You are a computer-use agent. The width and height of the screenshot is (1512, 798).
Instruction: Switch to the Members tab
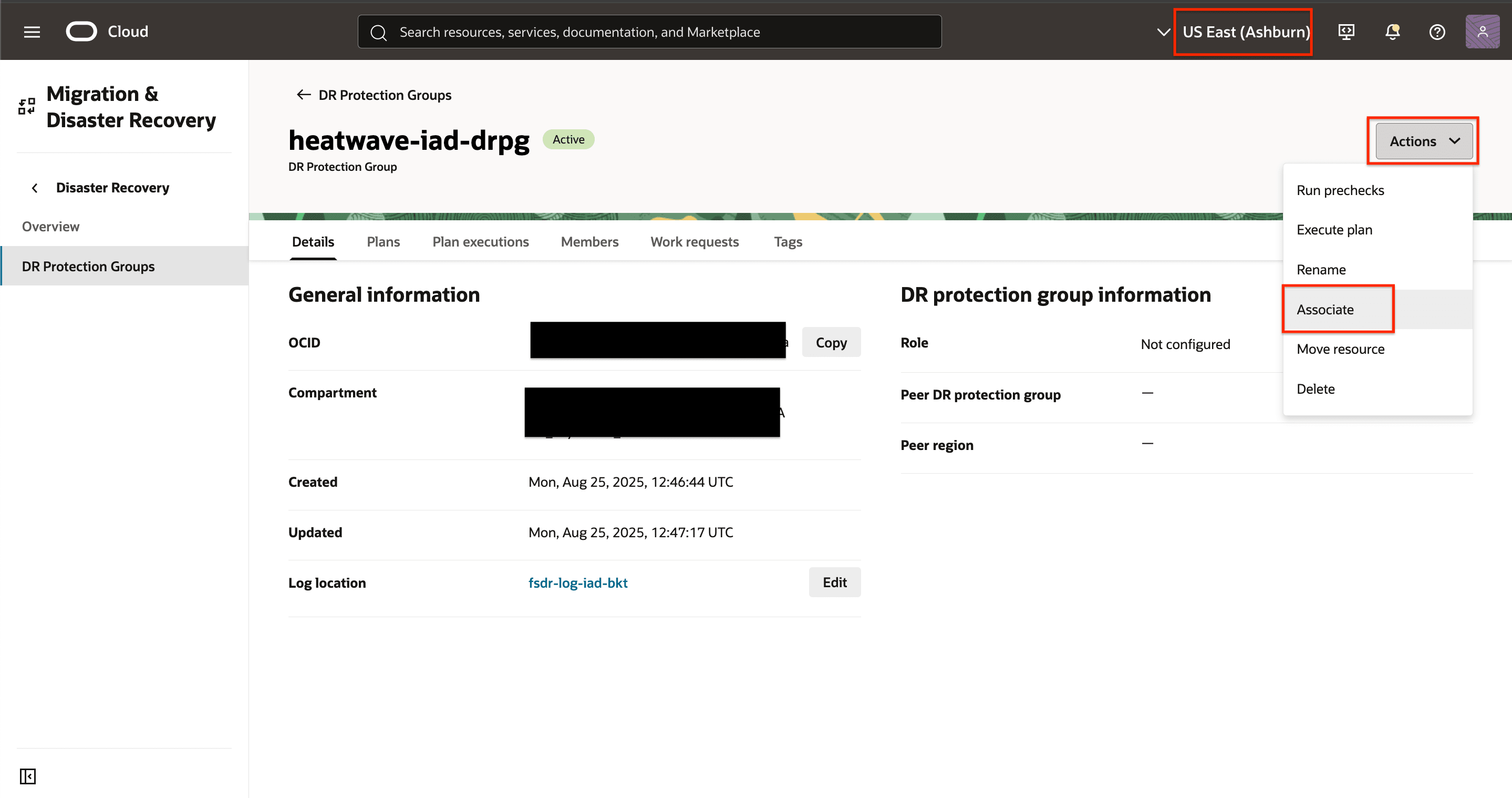pos(589,242)
